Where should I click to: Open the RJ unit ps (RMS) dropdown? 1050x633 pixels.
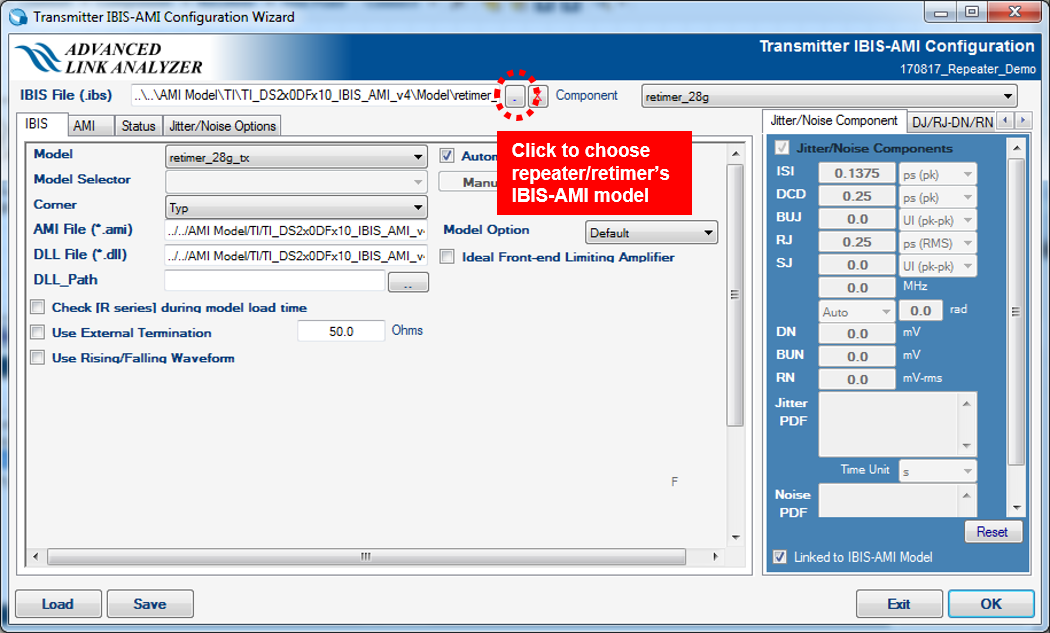pos(938,243)
